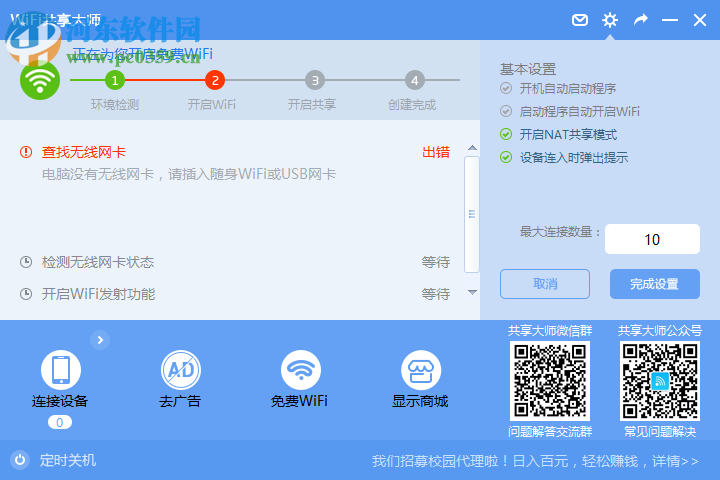Open 连接设备 phone icon

tap(61, 370)
